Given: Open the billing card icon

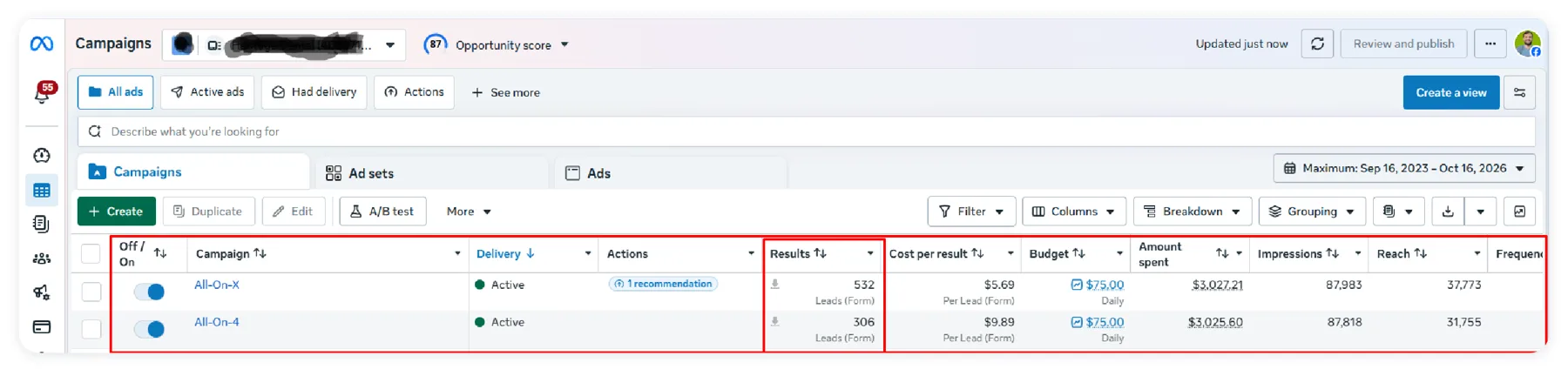Looking at the screenshot, I should [42, 327].
